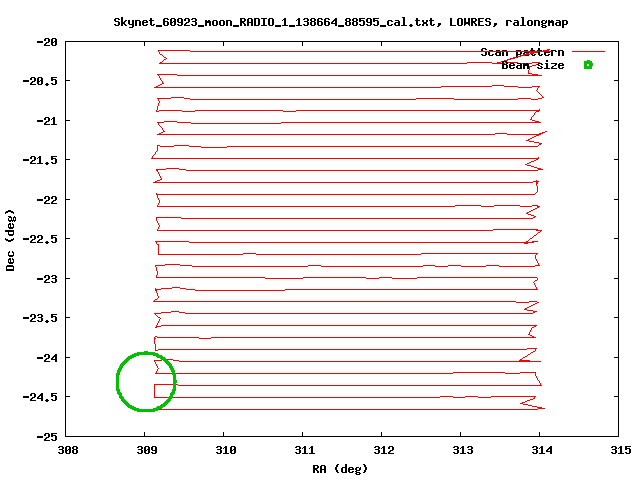Click the x-axis tick label 308
The height and width of the screenshot is (480, 640).
tap(68, 450)
